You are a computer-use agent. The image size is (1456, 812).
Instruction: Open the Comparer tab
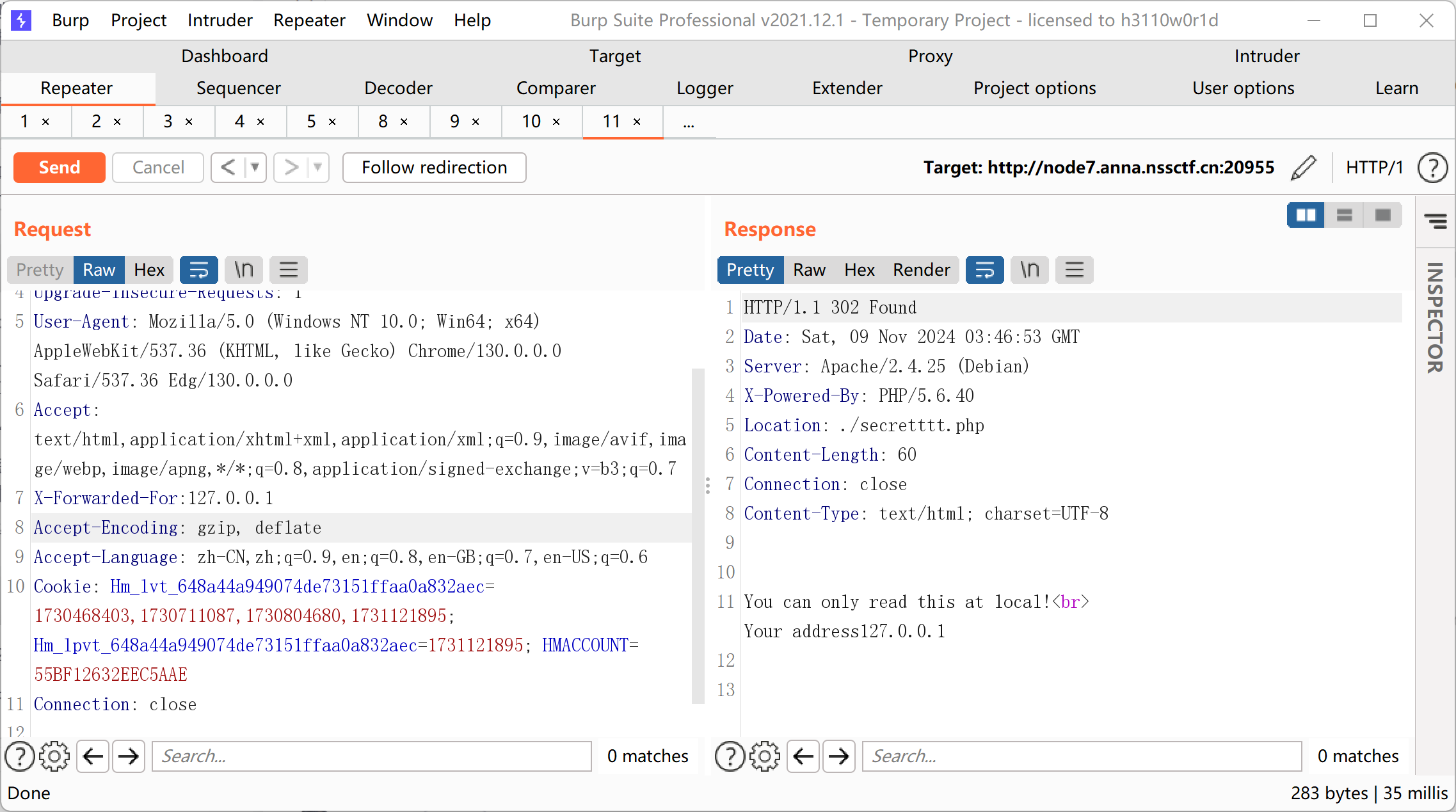(556, 88)
